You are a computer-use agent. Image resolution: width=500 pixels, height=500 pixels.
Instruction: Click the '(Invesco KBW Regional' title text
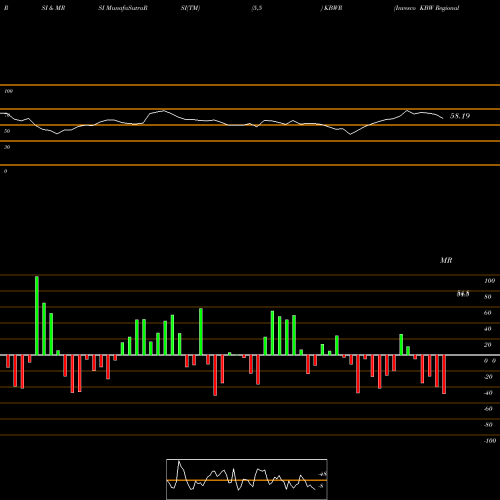point(426,8)
